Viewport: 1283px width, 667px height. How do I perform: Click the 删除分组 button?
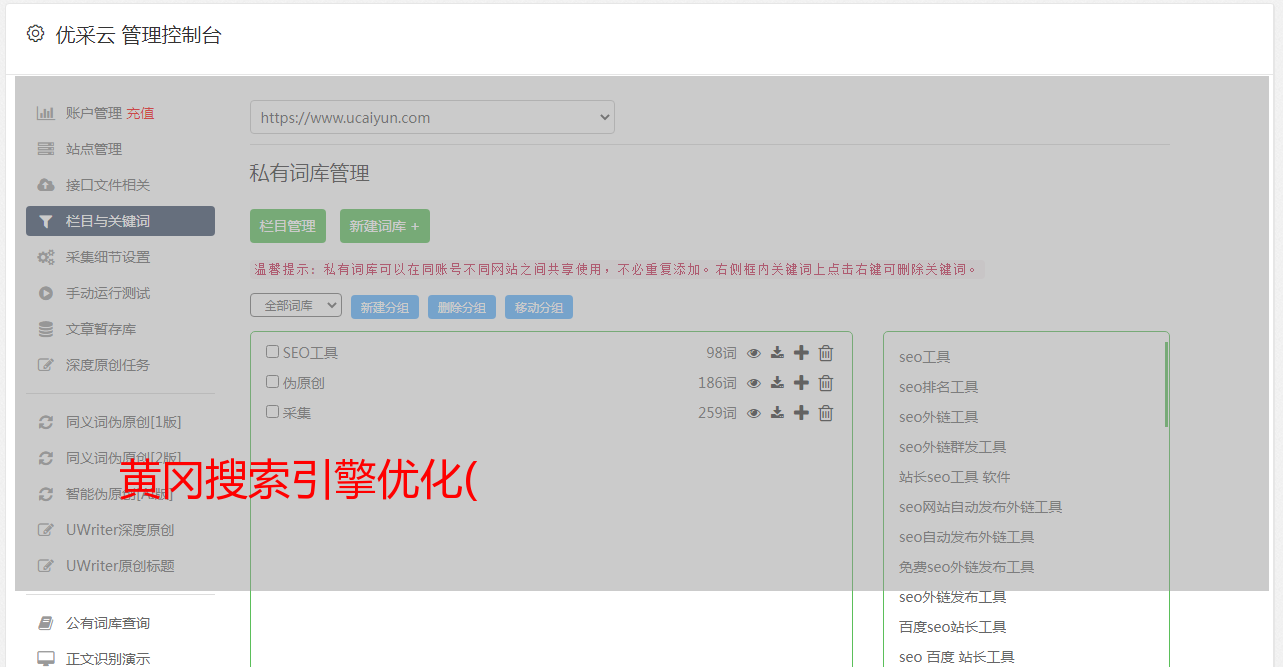click(462, 307)
